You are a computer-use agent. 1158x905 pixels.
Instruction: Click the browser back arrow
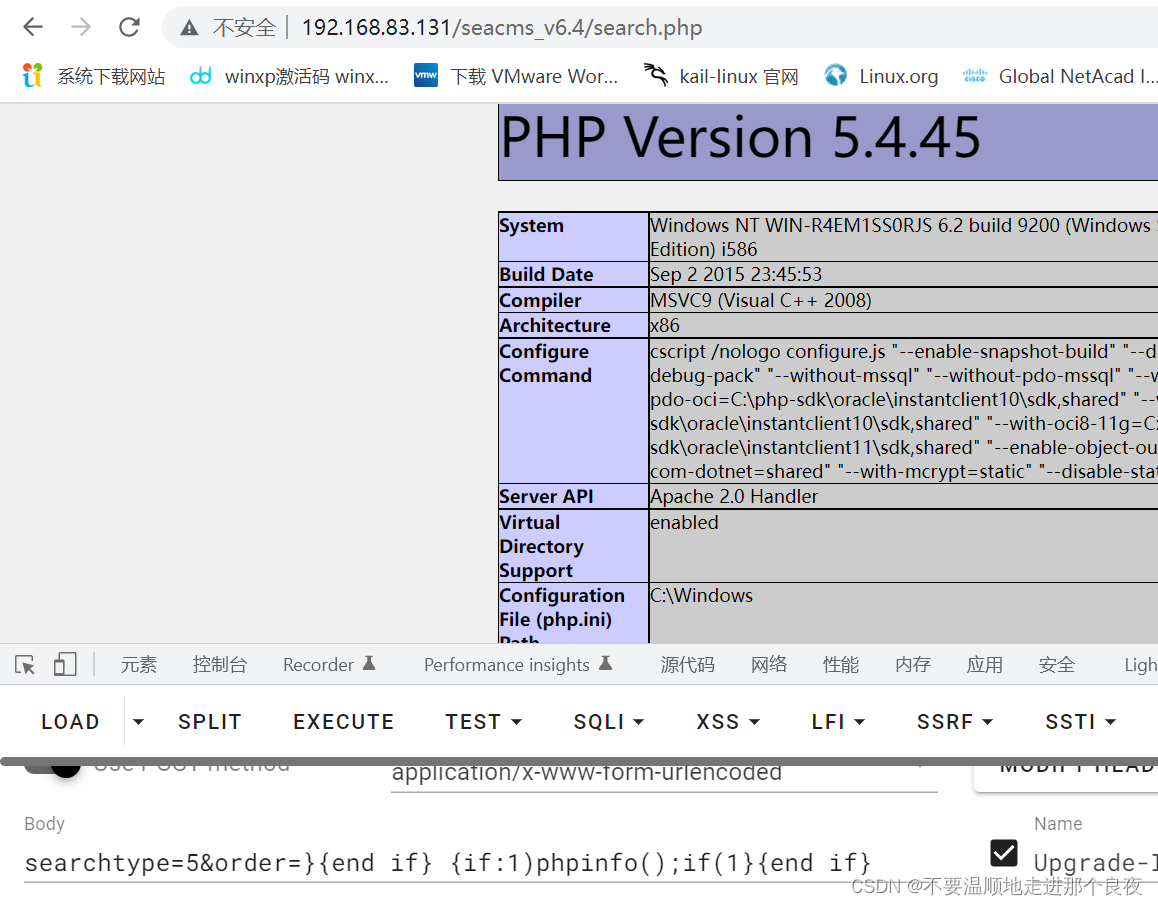[x=32, y=27]
